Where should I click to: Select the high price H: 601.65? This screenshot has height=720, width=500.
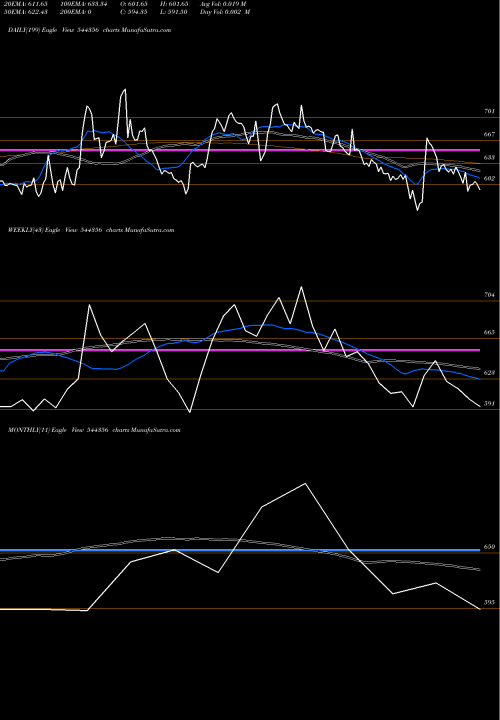click(174, 4)
